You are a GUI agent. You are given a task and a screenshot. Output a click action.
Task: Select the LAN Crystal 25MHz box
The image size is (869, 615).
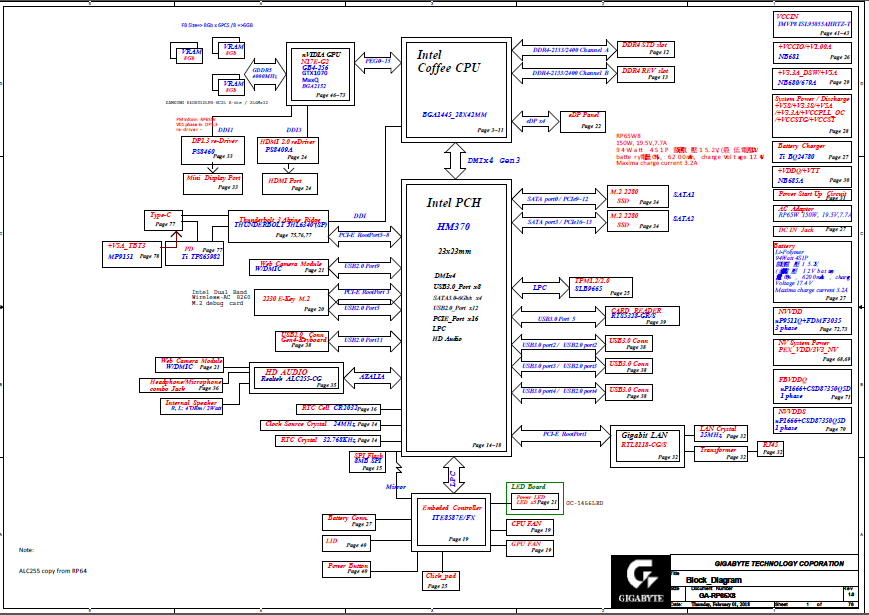pos(721,433)
